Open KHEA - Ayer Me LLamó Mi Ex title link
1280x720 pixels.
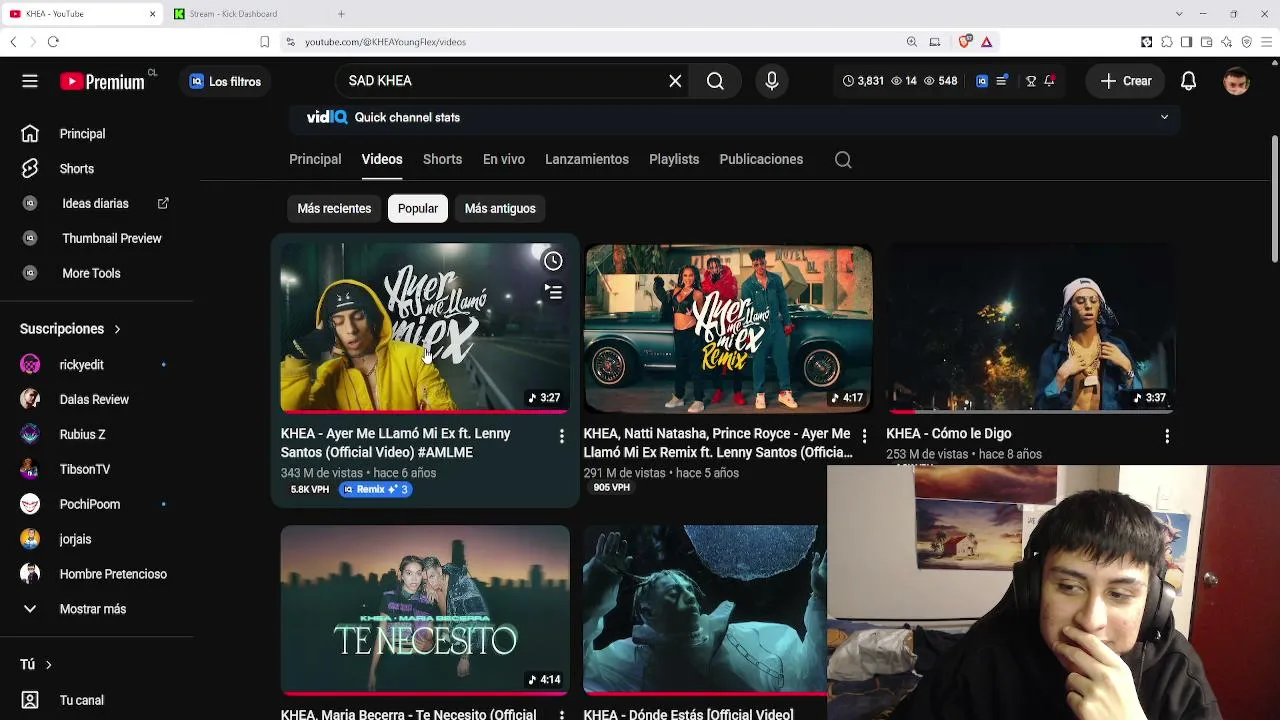396,443
